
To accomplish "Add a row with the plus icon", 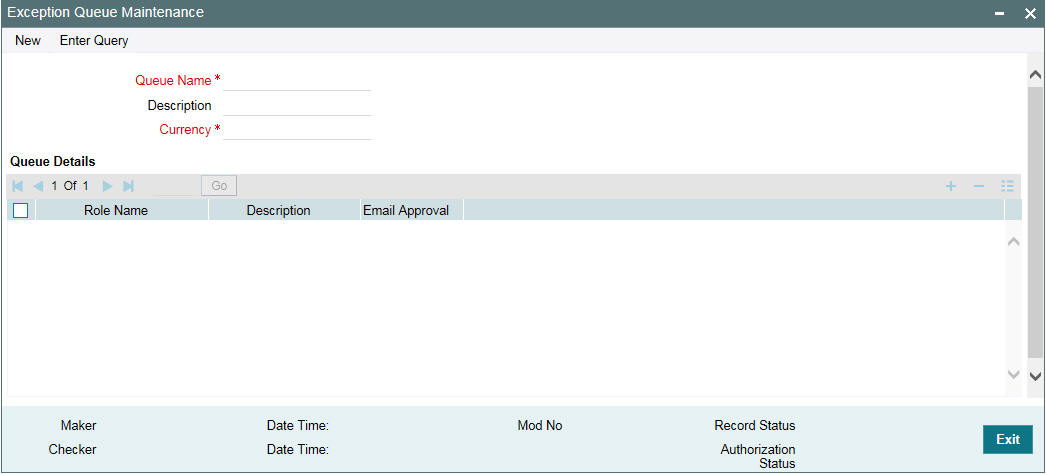I will (951, 186).
